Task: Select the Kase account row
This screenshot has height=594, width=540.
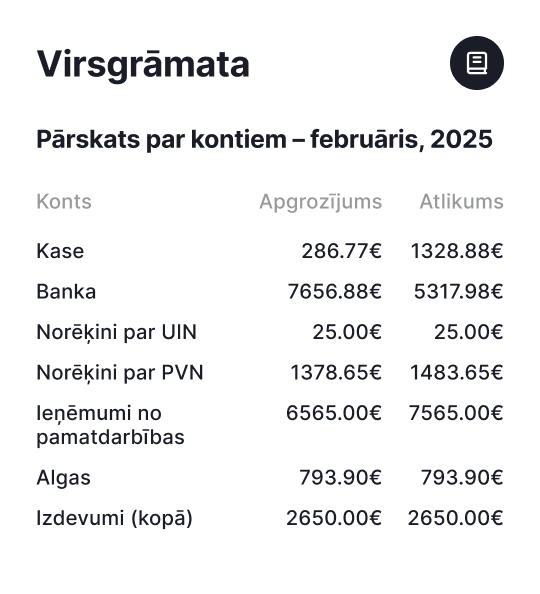Action: pyautogui.click(x=270, y=251)
